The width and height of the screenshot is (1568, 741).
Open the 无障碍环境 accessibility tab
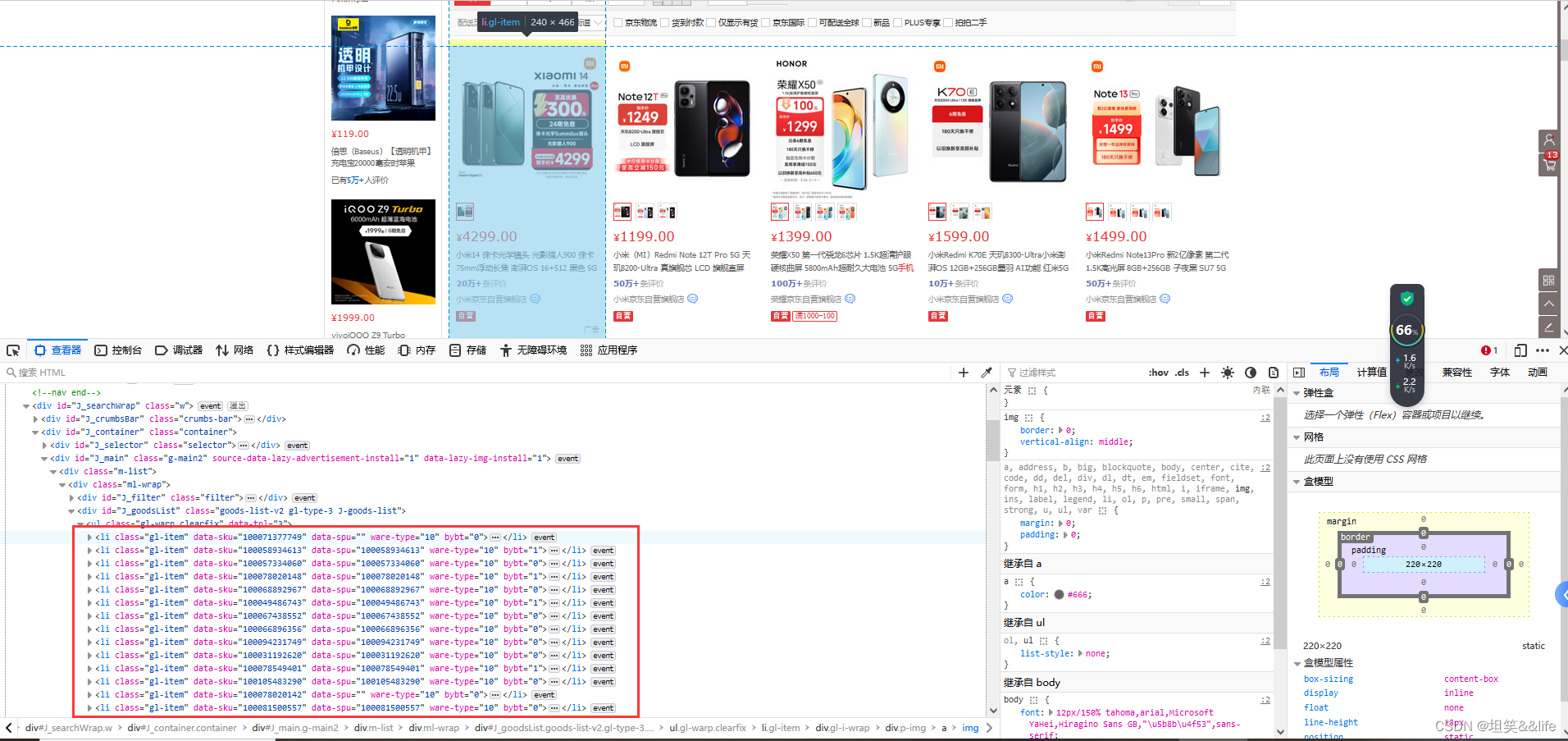533,350
